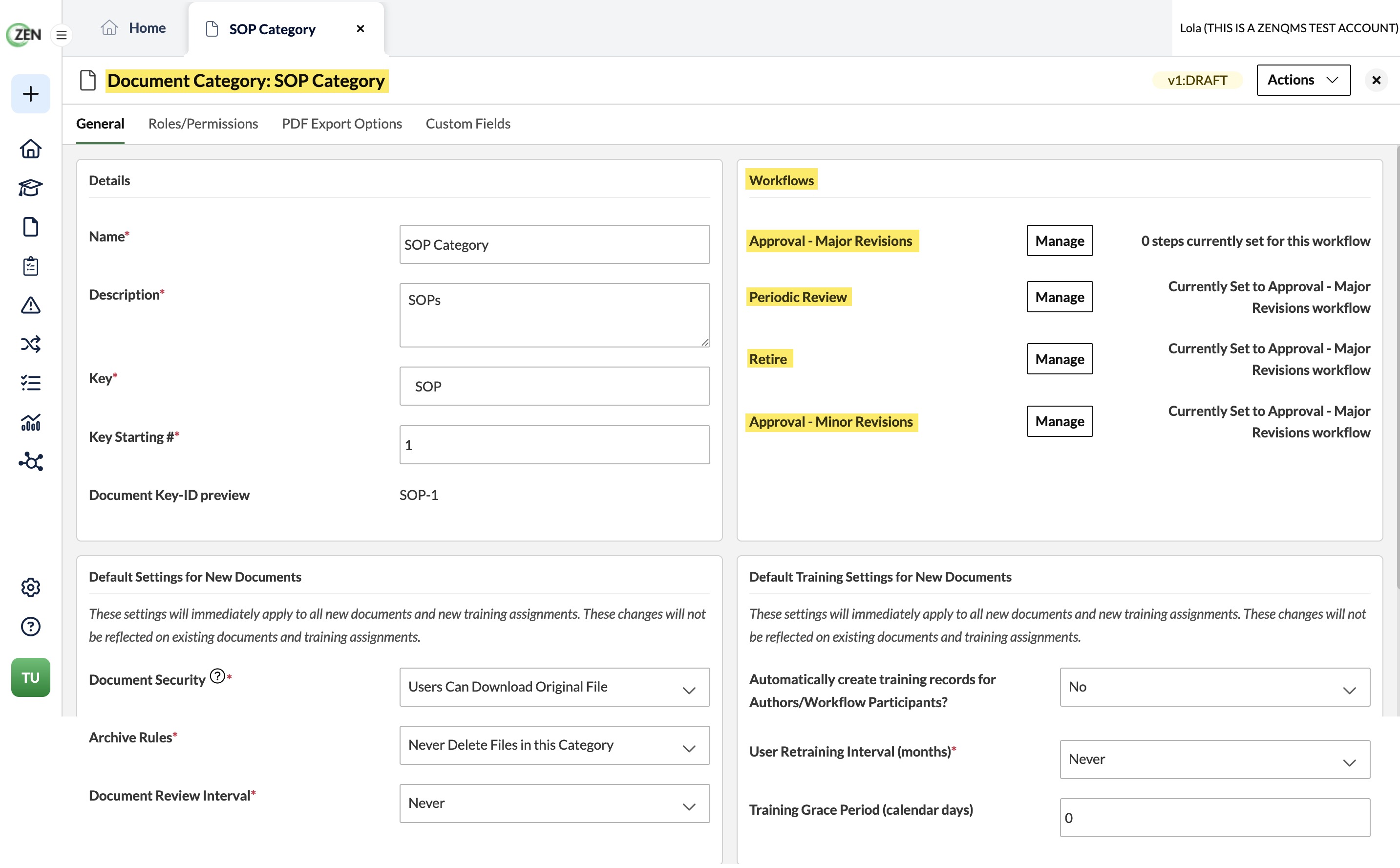Click the vertical scrollbar on right edge
Image resolution: width=1400 pixels, height=868 pixels.
coord(1398,368)
